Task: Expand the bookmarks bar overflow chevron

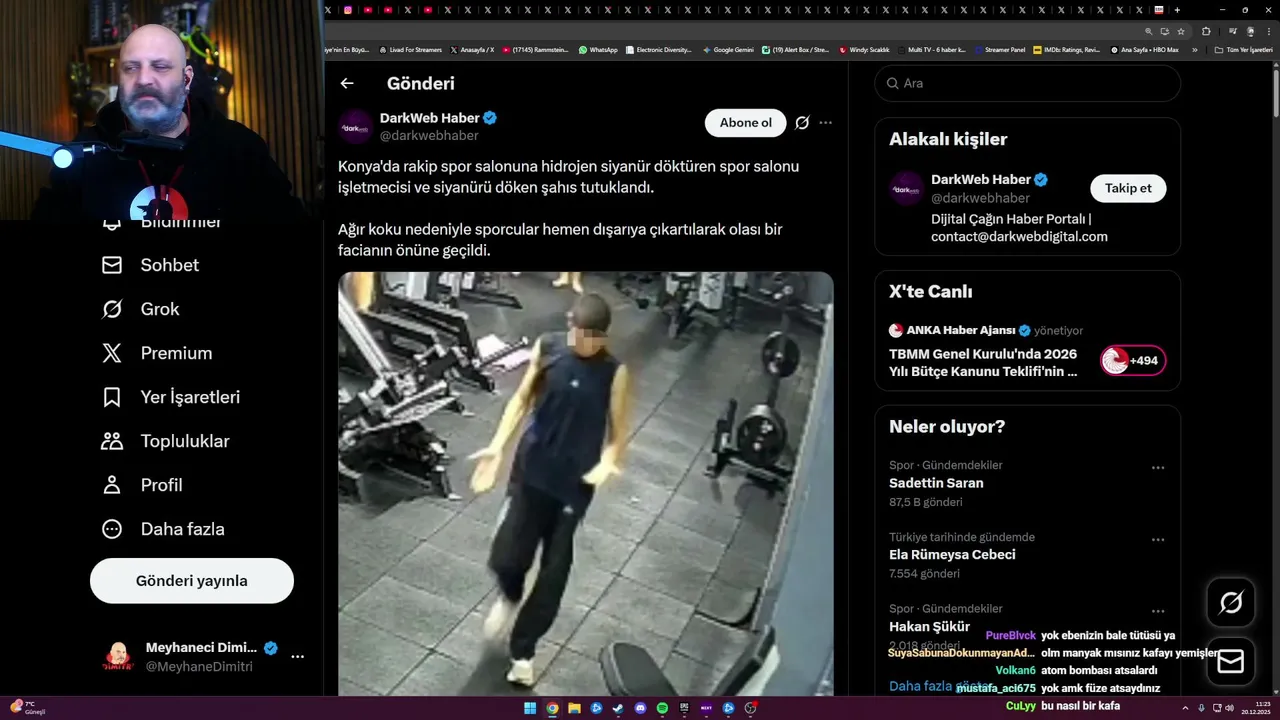Action: (x=1195, y=49)
